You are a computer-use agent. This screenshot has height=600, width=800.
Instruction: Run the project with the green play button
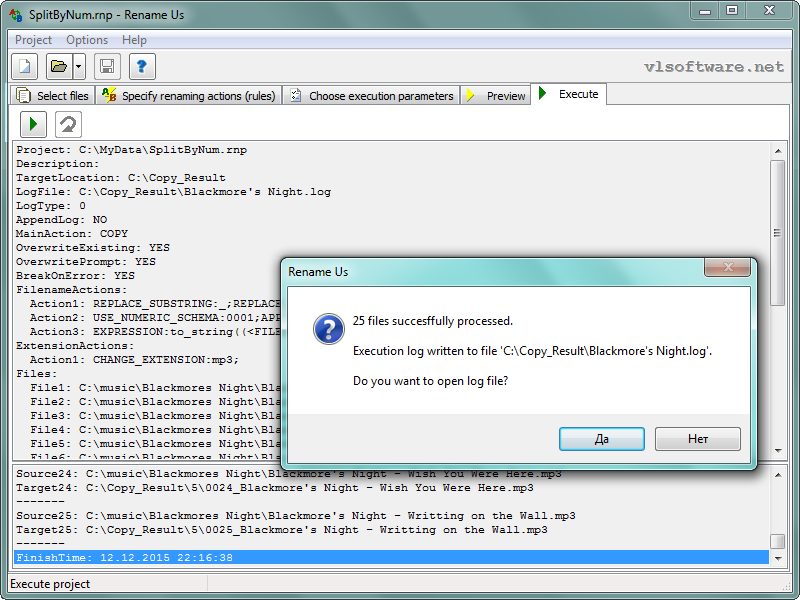click(34, 124)
